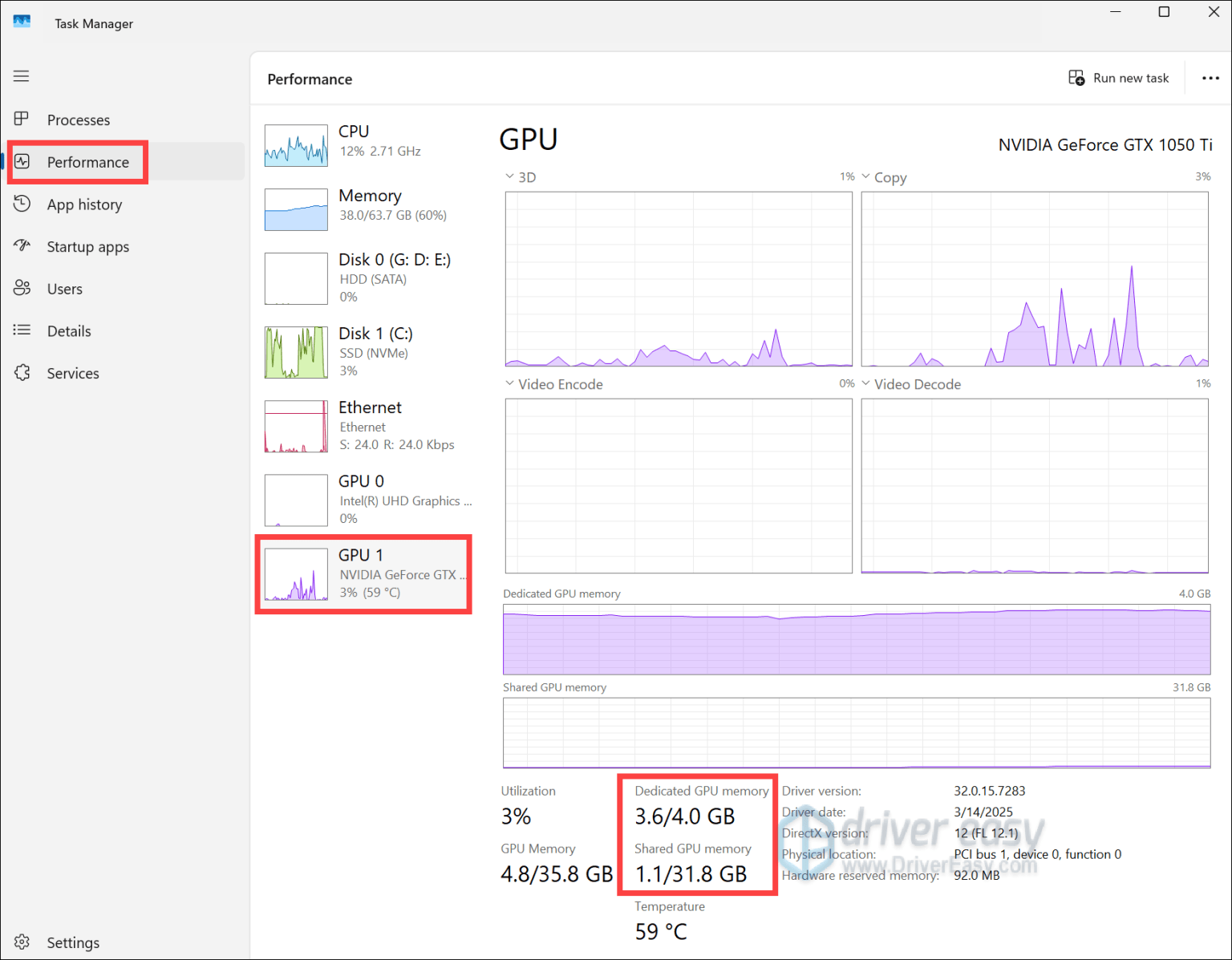Select GPU 0 Intel UHD Graphics

click(x=365, y=499)
